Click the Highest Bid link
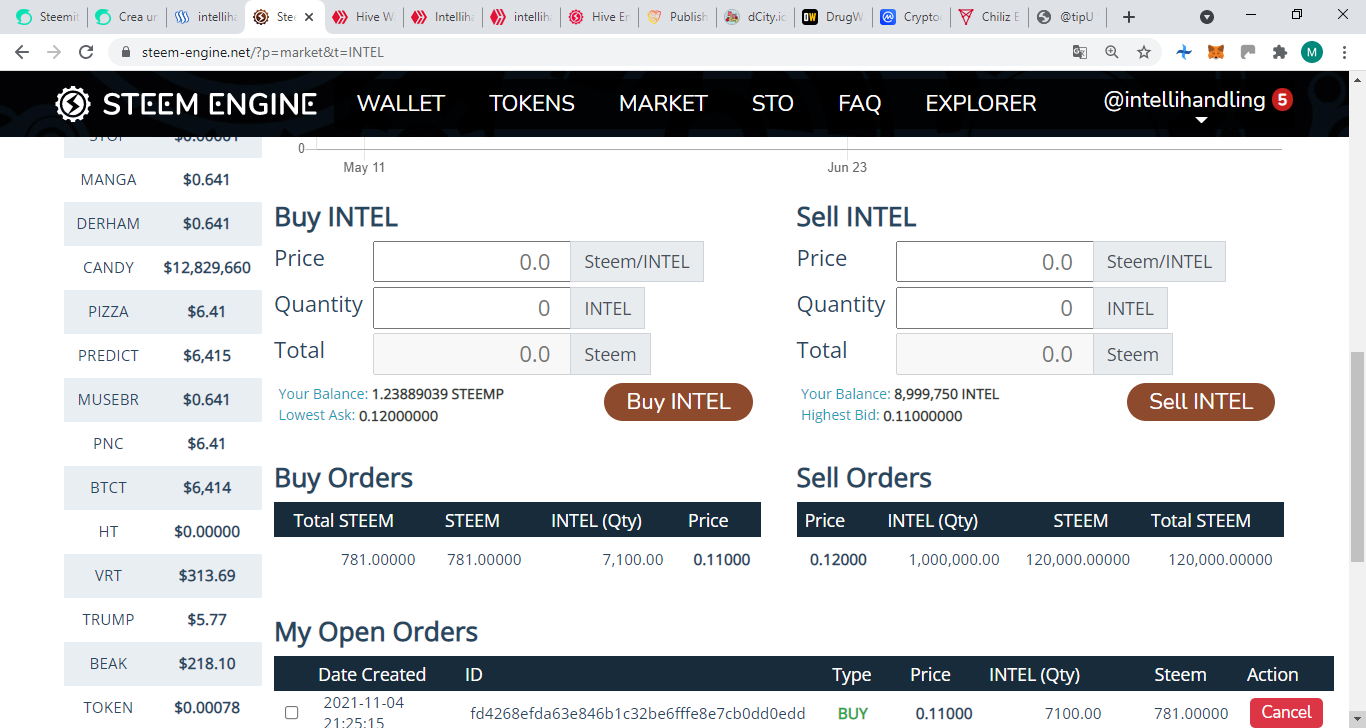The image size is (1366, 728). (840, 415)
